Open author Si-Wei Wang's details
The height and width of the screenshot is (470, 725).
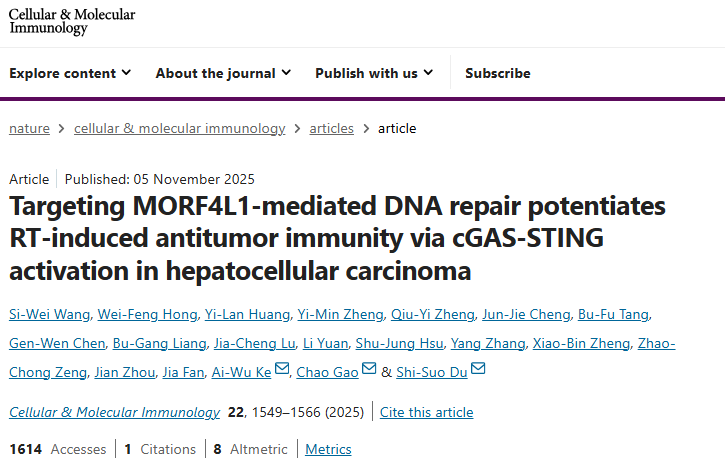click(46, 315)
